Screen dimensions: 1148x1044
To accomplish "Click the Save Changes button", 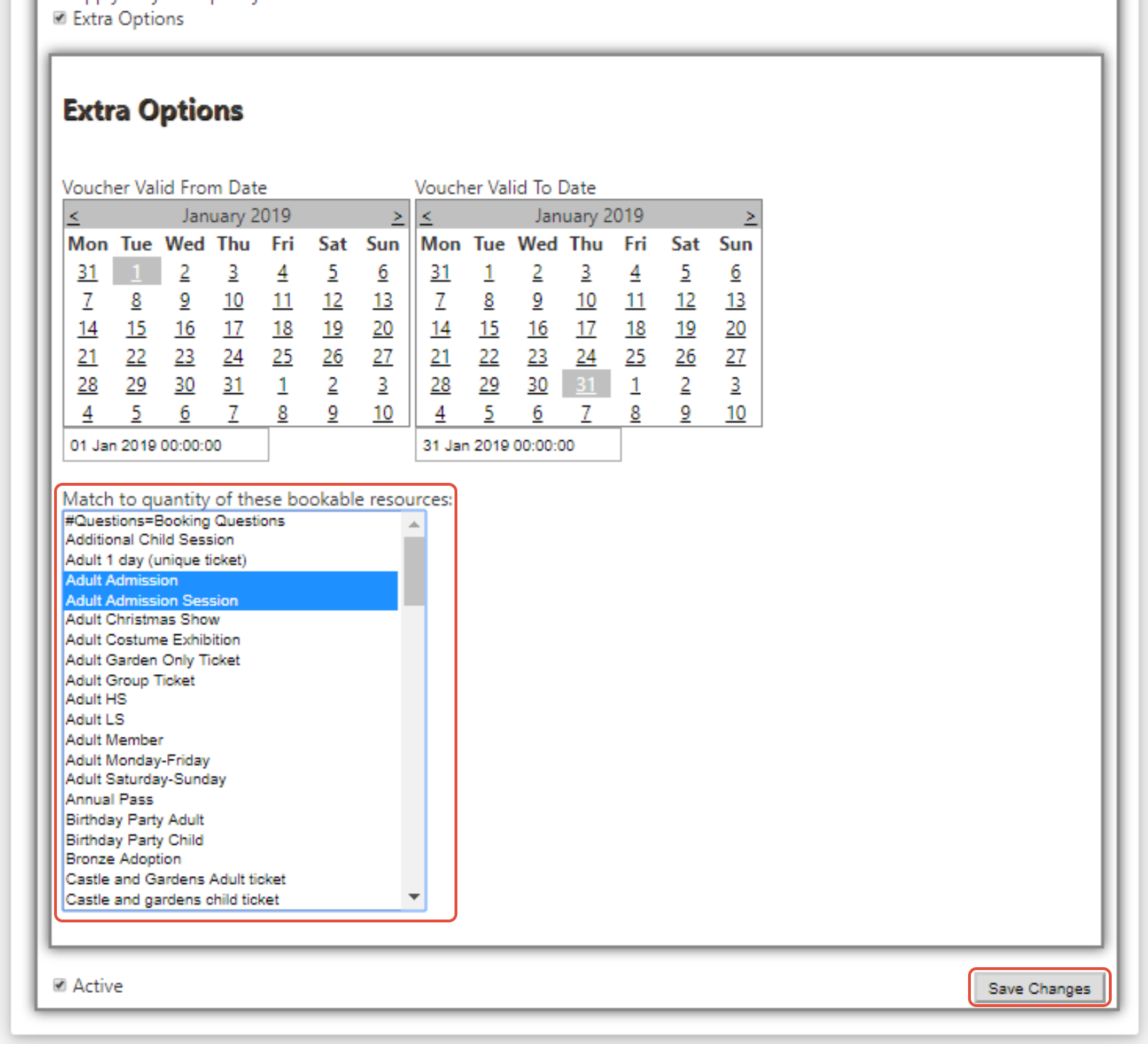I will pos(1038,988).
